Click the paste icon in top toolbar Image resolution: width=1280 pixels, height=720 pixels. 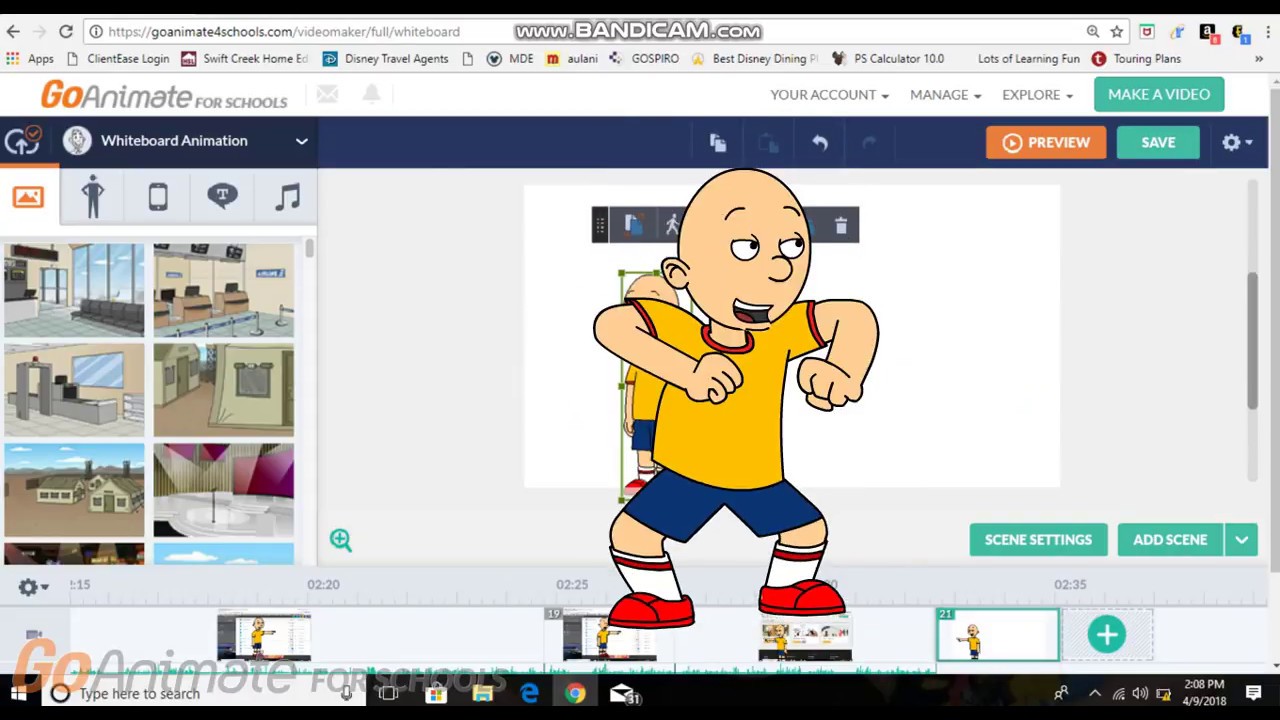click(x=768, y=143)
